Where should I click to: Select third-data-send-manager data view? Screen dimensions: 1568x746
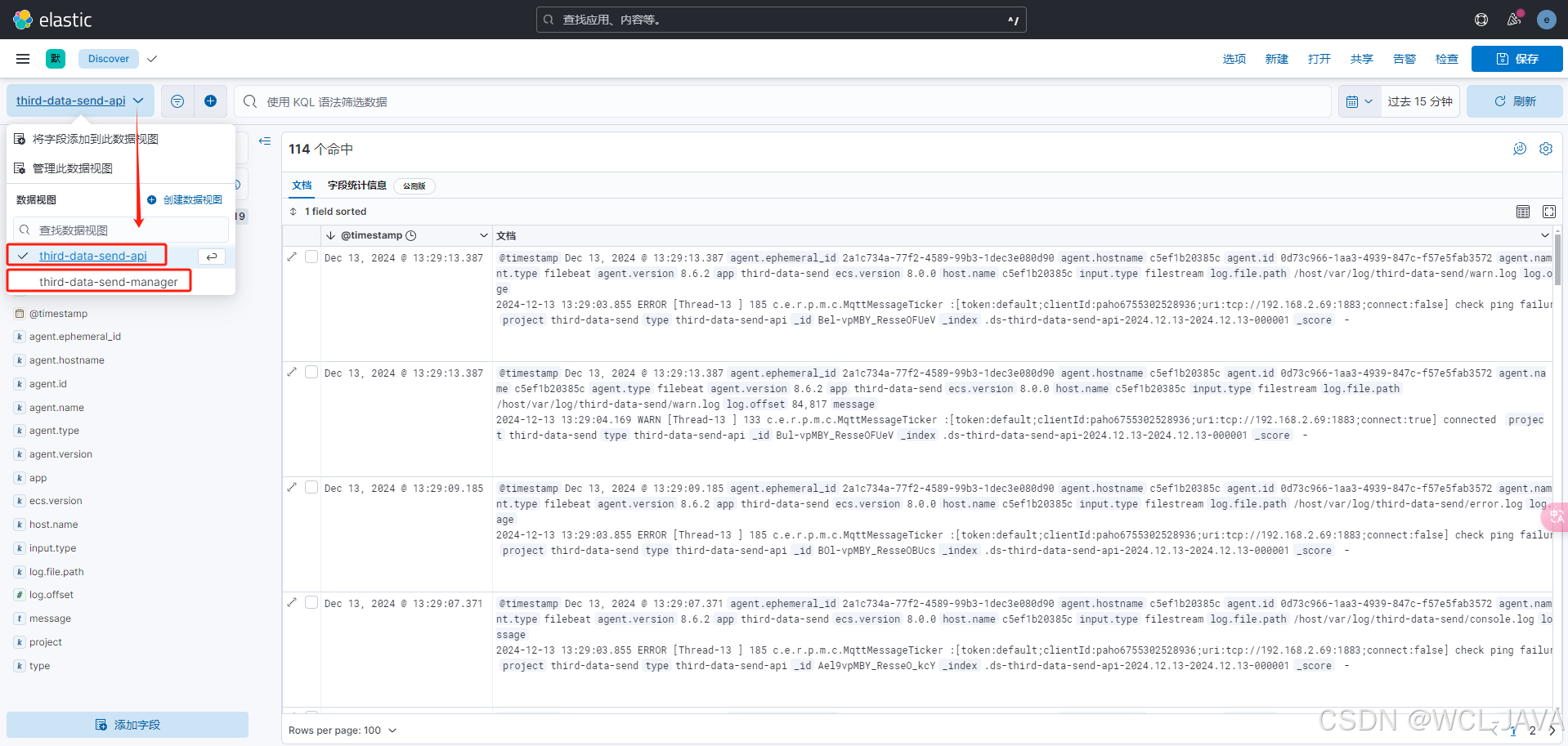[x=109, y=282]
